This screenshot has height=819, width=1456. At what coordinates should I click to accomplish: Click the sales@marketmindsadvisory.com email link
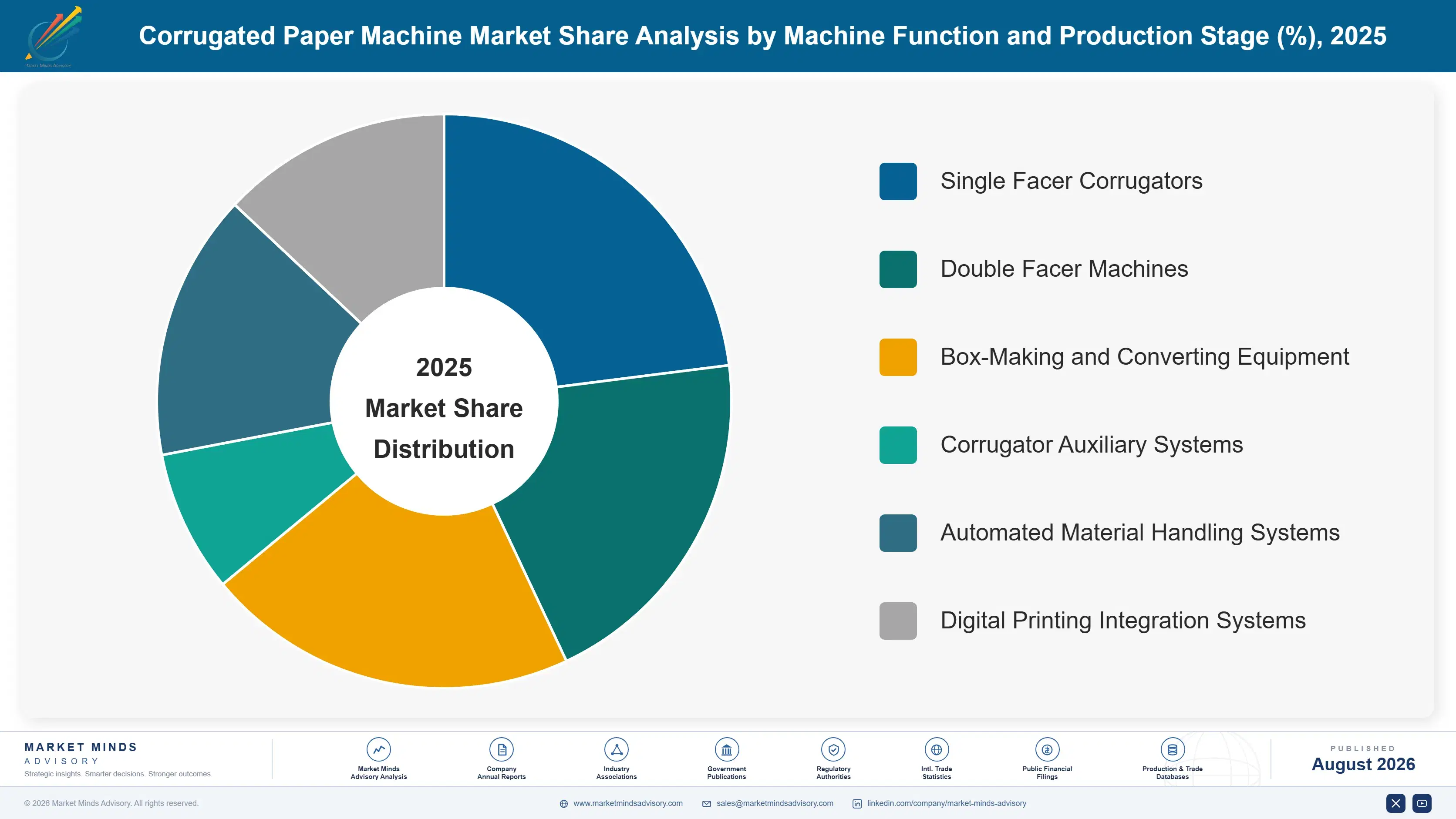point(775,803)
